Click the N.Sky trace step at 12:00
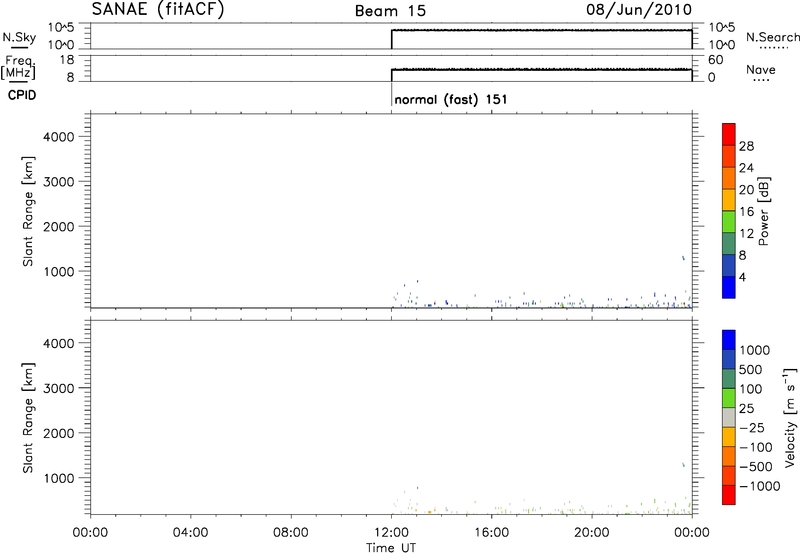Screen dimensions: 800x554 coord(391,39)
